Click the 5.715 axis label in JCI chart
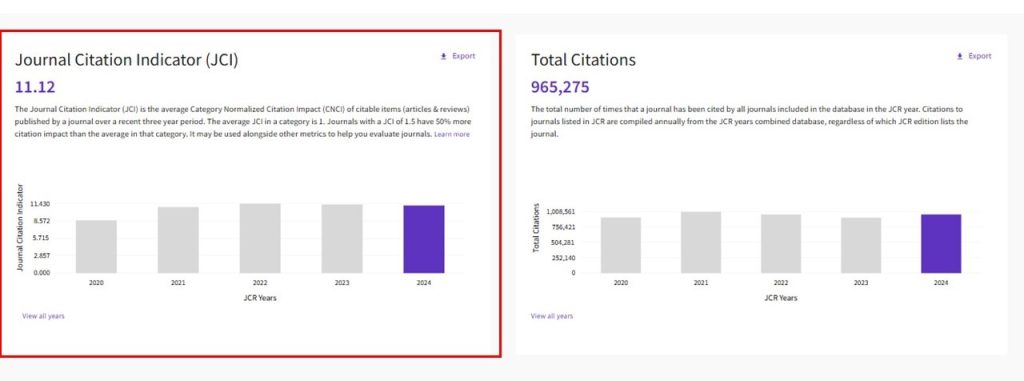This screenshot has width=1024, height=381. [x=40, y=239]
